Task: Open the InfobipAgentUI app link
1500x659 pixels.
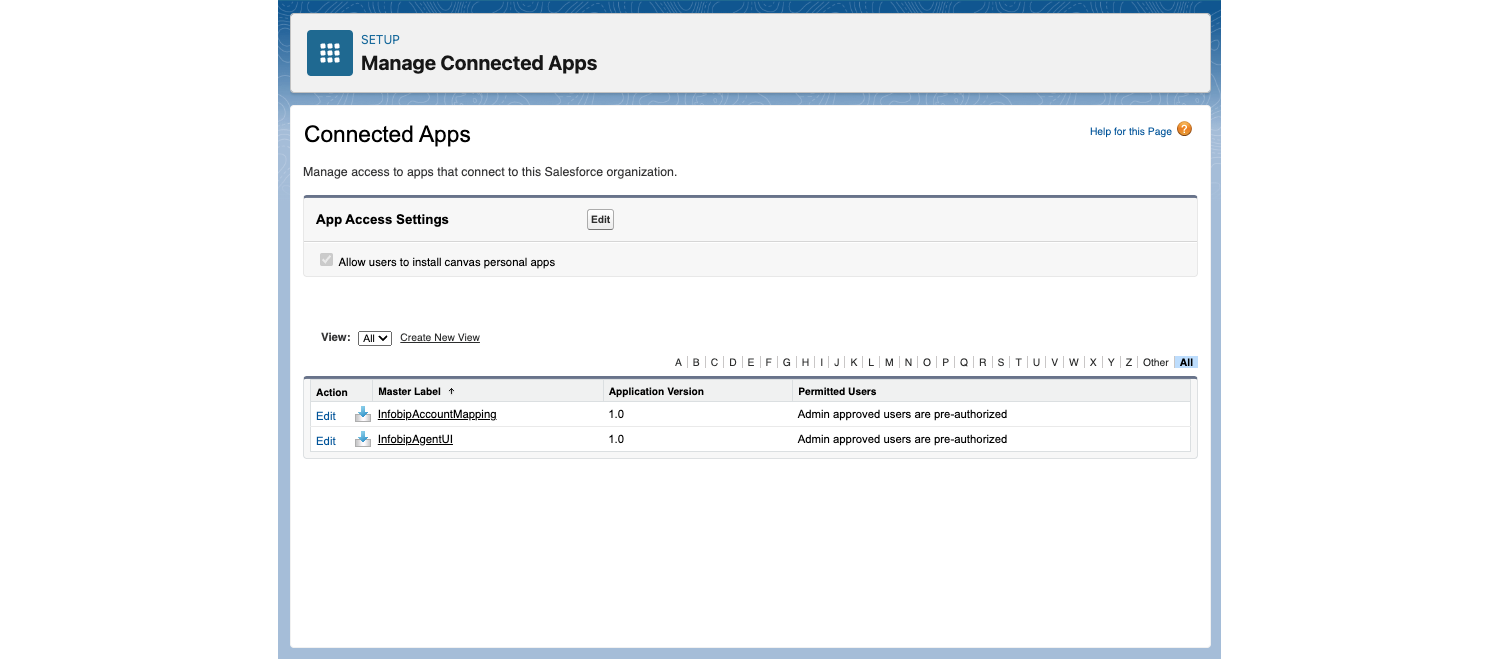Action: click(x=415, y=439)
